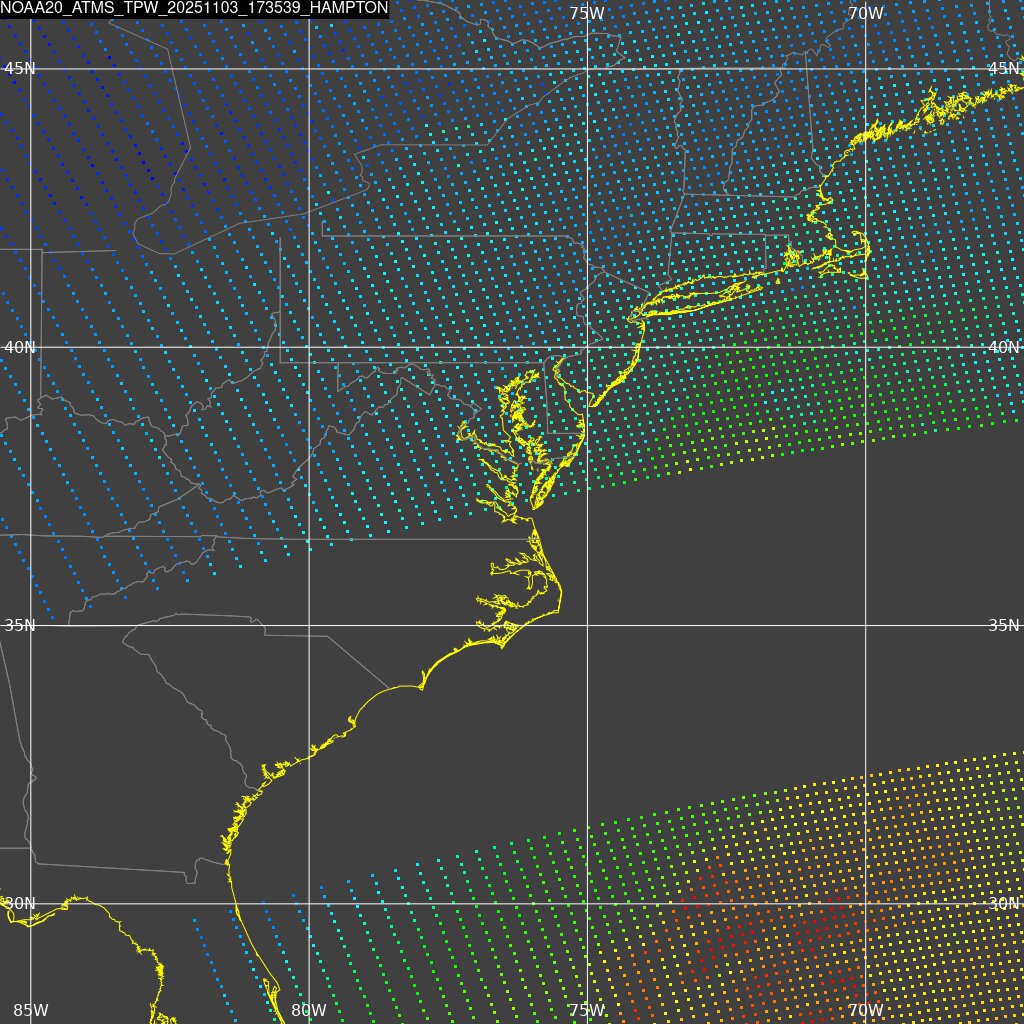Click the 80W label at the bottom

click(309, 1011)
